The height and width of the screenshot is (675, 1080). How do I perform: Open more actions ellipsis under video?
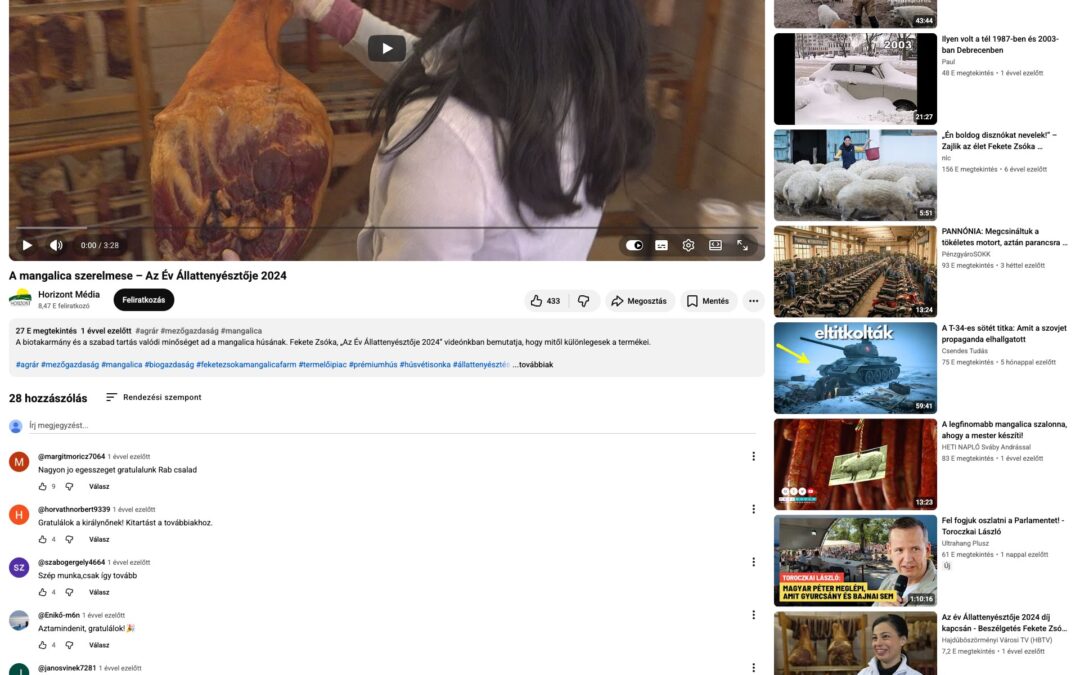pos(754,301)
